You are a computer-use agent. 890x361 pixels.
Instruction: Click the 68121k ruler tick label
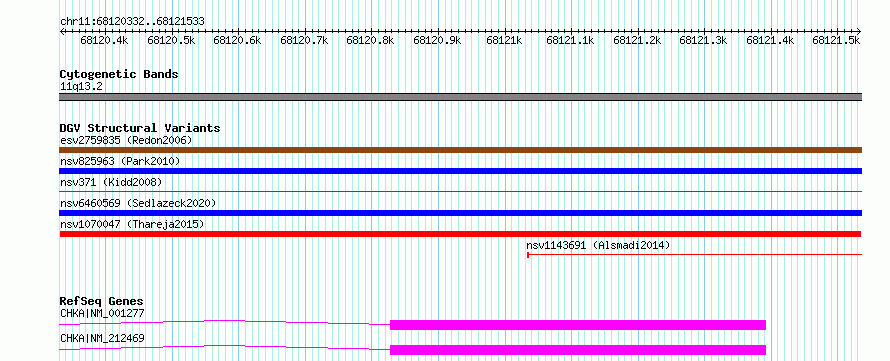(x=504, y=40)
